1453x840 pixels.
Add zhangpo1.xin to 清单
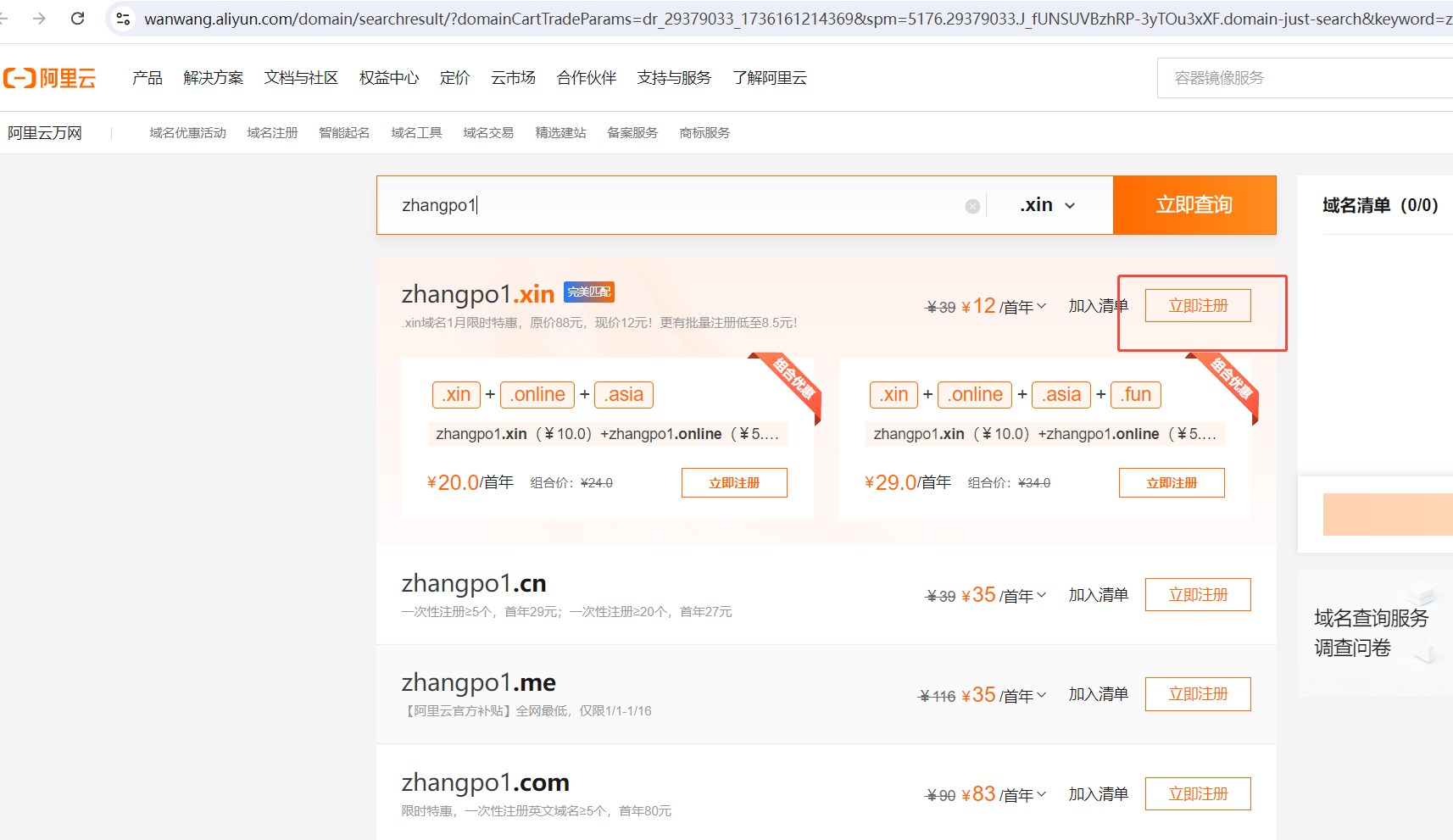tap(1099, 306)
